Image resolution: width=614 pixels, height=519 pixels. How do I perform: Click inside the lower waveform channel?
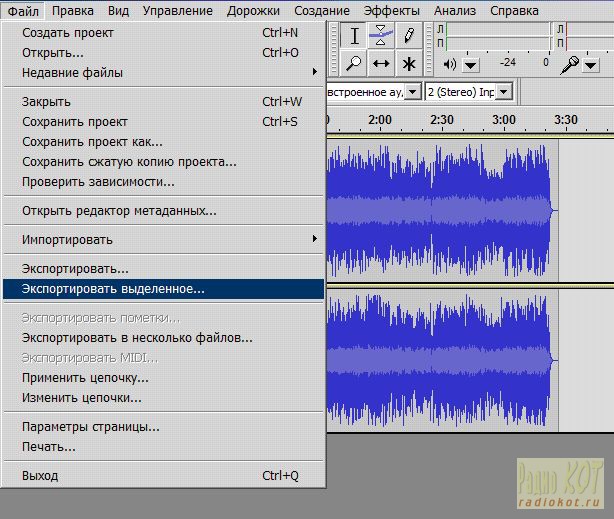442,360
